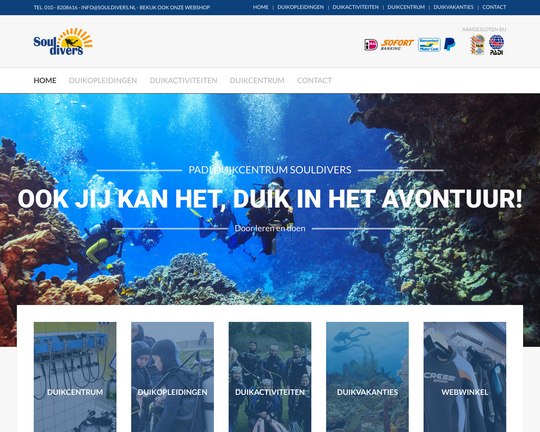The height and width of the screenshot is (432, 540).
Task: Open the DUIKCENTRUM image card
Action: coord(75,377)
